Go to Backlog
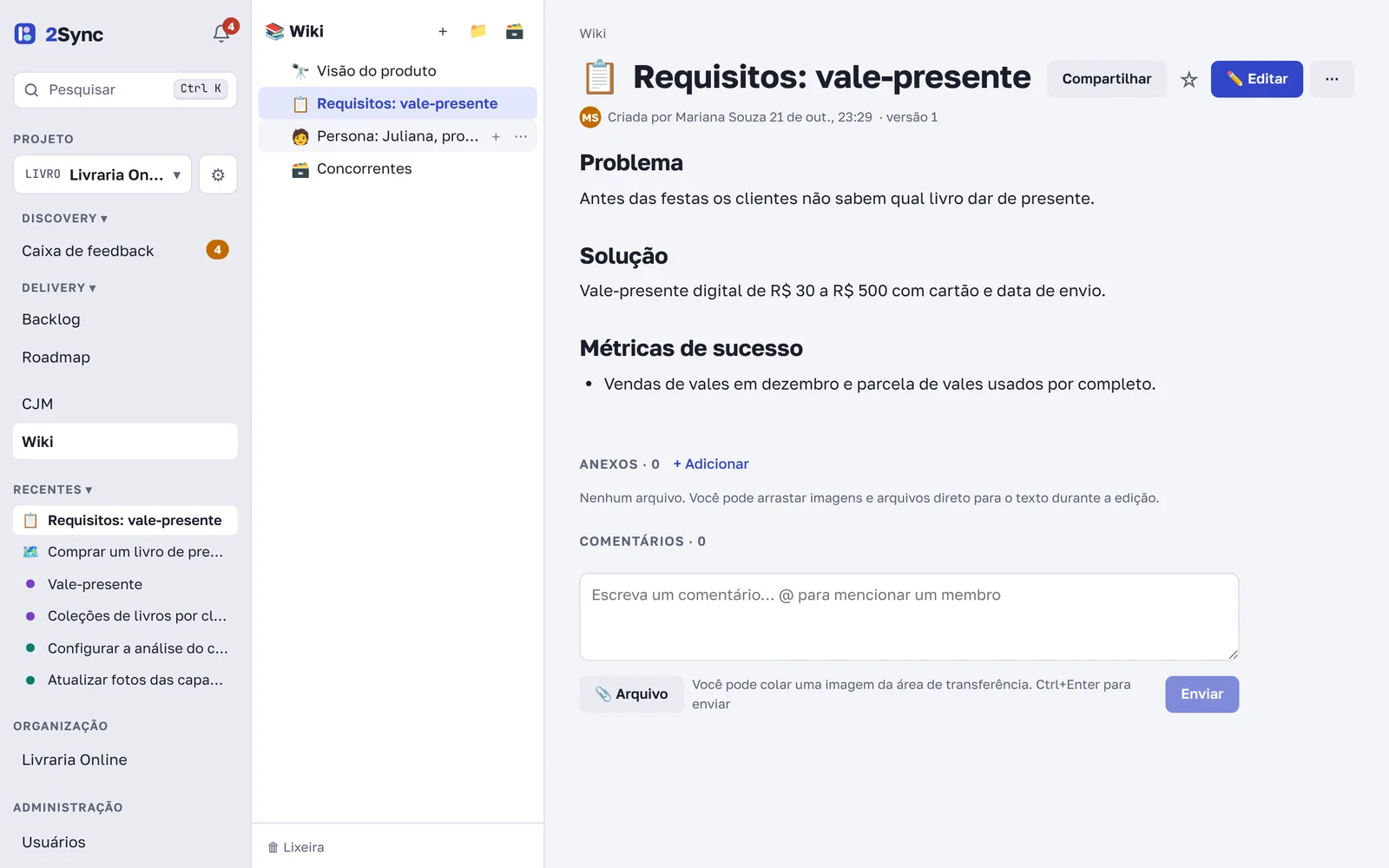 [125, 319]
